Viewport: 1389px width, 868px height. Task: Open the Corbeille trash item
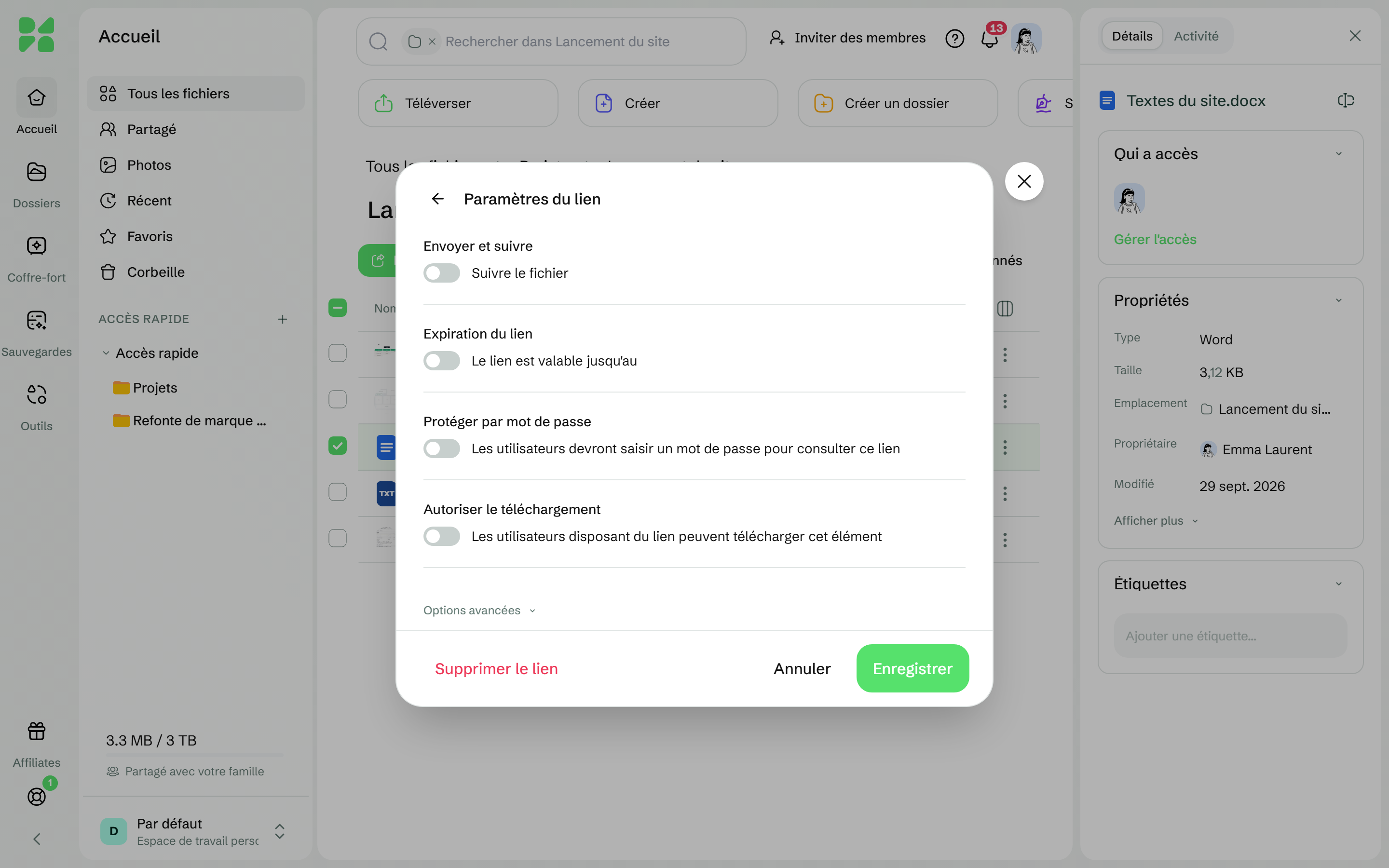[x=195, y=272]
